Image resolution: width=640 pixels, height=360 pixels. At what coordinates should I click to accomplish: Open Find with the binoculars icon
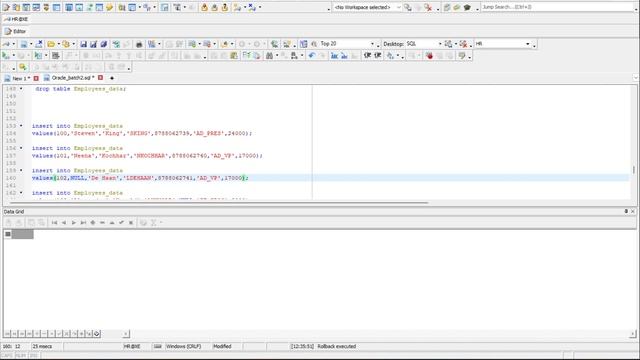coord(269,56)
